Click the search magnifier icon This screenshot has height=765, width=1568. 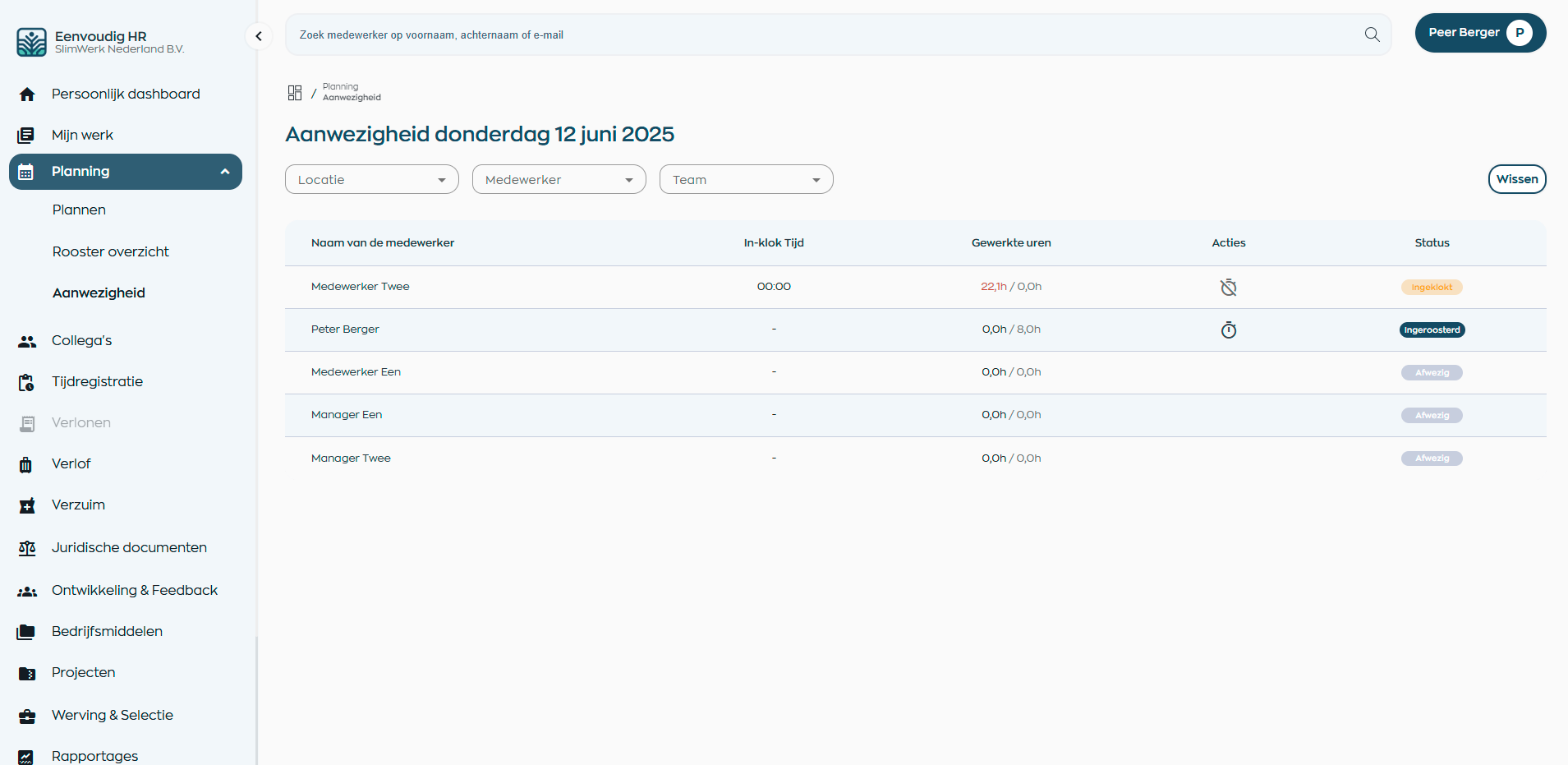[1372, 35]
